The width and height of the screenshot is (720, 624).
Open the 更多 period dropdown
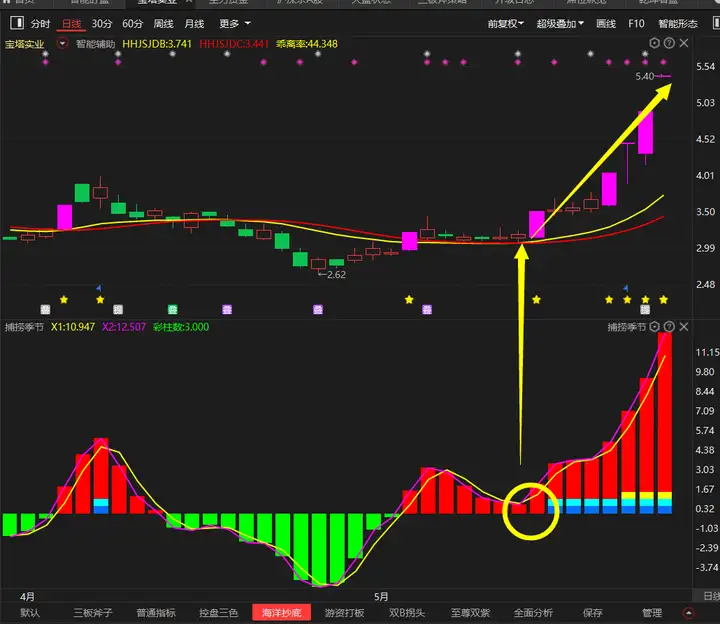[234, 23]
